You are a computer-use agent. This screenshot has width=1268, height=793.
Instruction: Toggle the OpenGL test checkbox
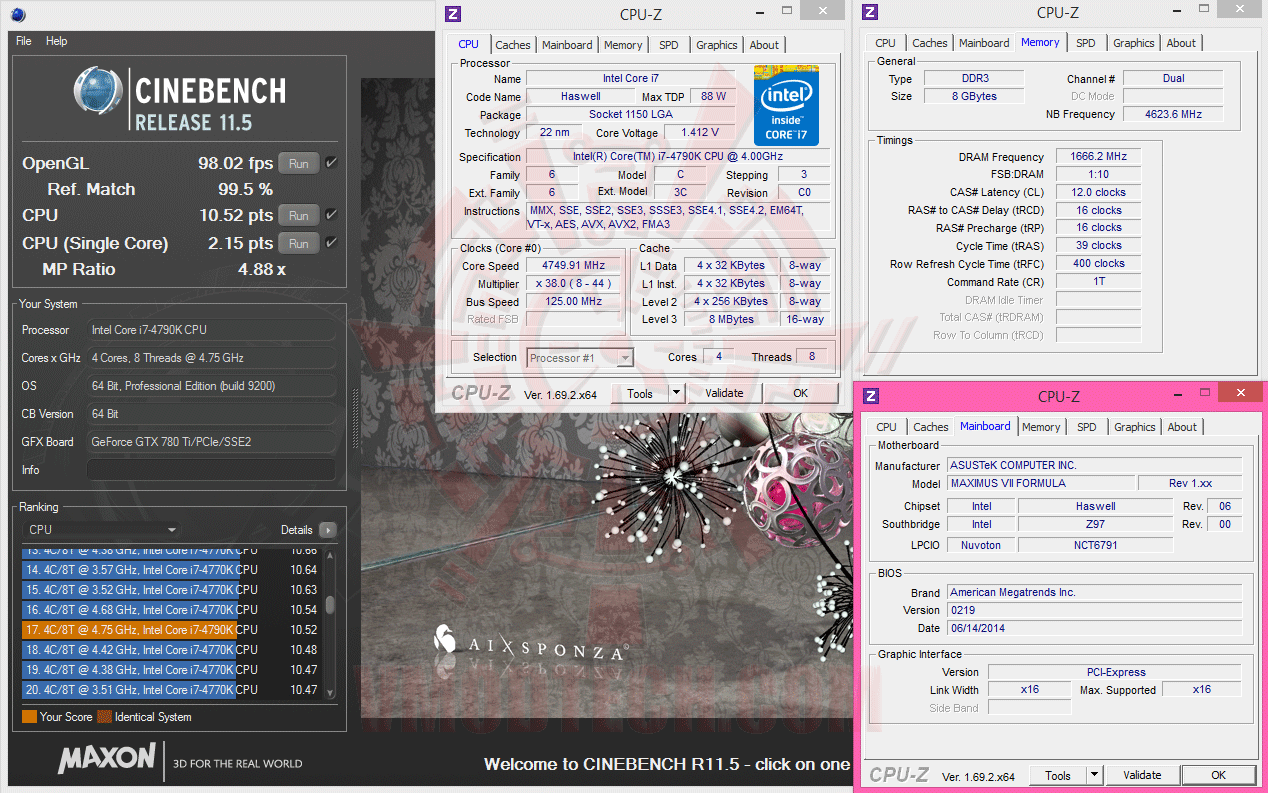click(331, 163)
